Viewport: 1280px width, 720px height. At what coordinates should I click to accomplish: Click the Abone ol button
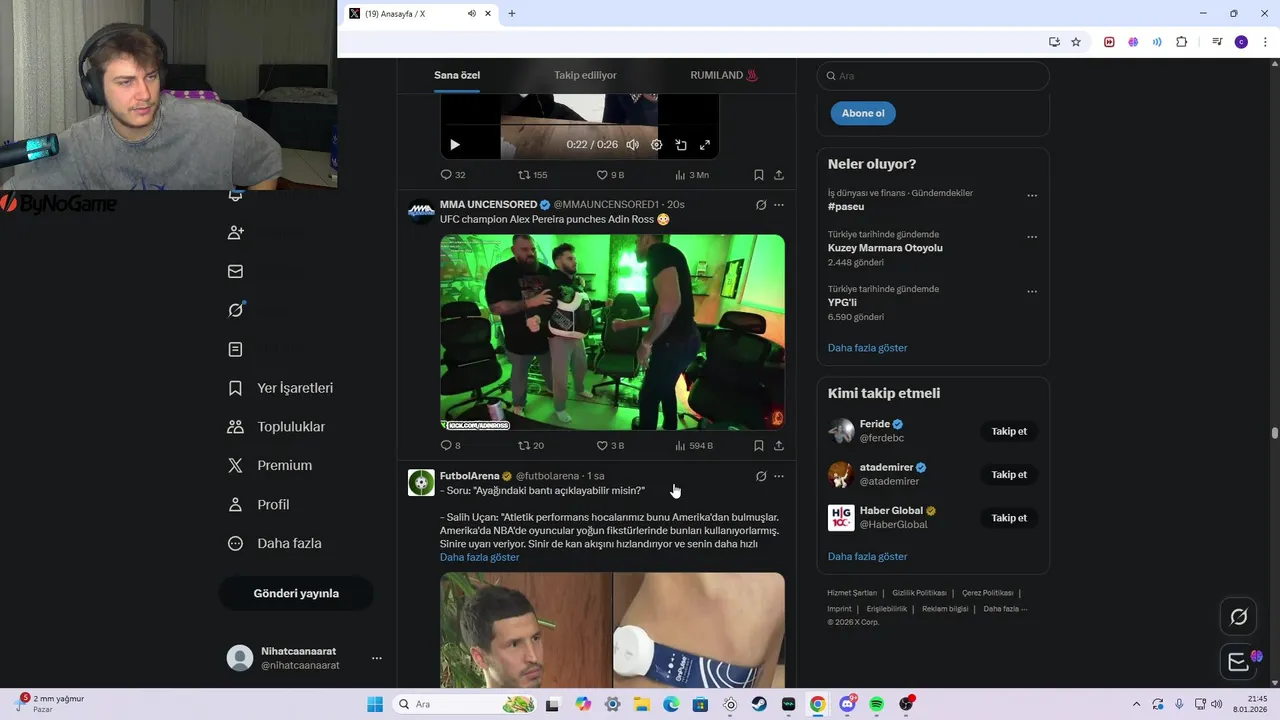863,113
